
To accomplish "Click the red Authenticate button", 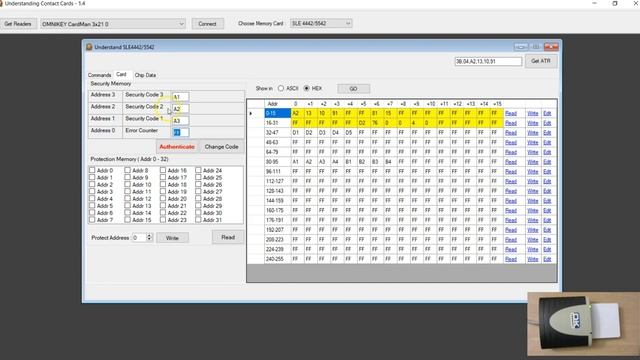I will tap(177, 147).
